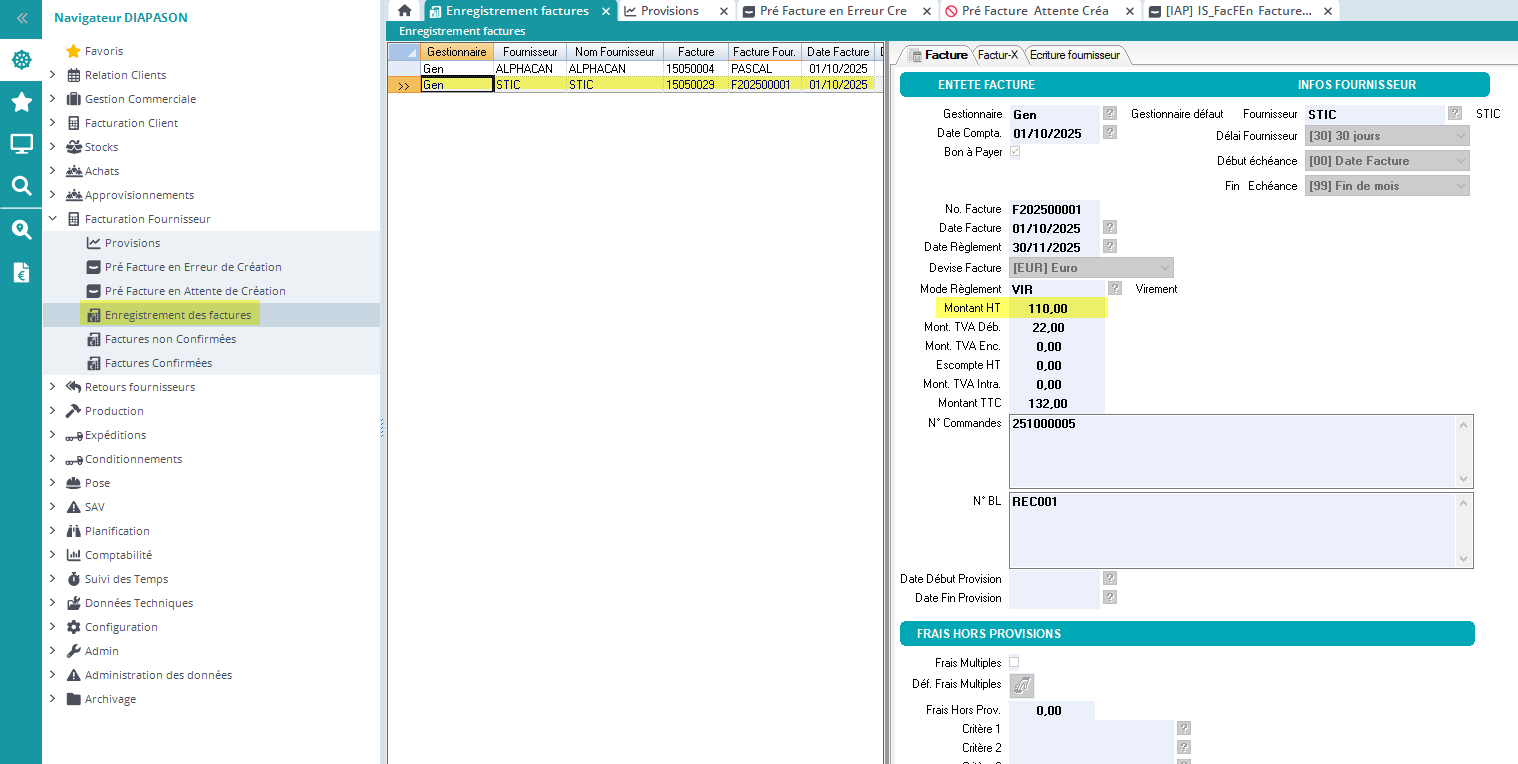The image size is (1518, 764).
Task: Click the monitor icon in the sidebar
Action: 21,144
